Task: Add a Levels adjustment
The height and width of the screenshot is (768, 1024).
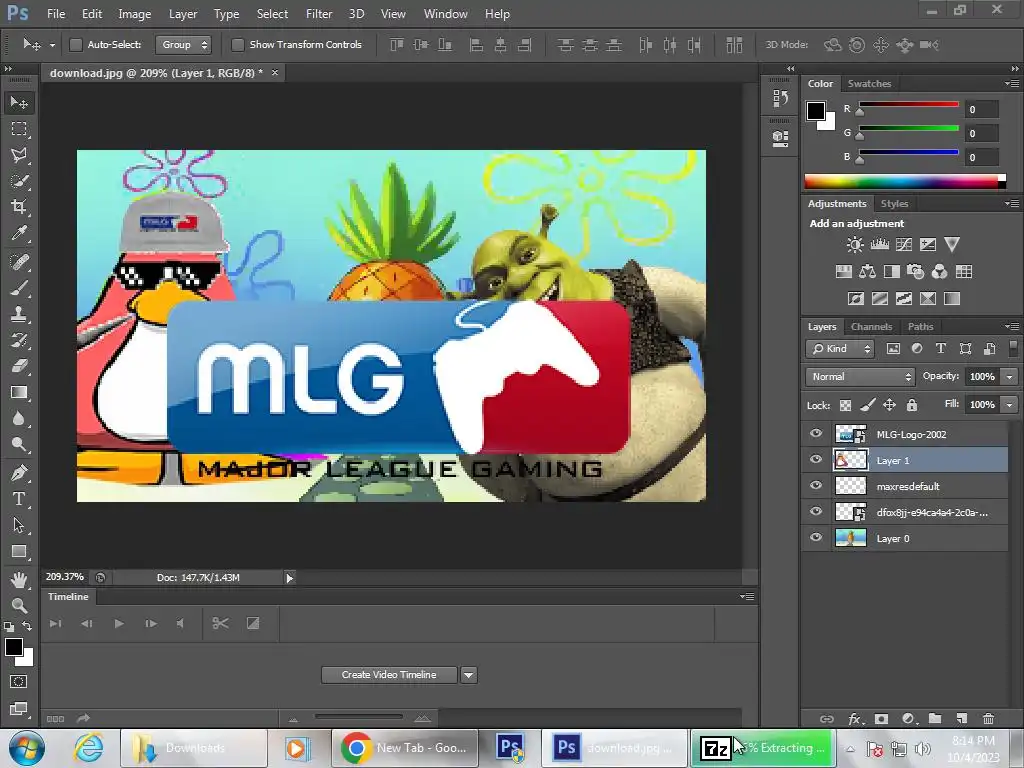Action: click(x=880, y=245)
